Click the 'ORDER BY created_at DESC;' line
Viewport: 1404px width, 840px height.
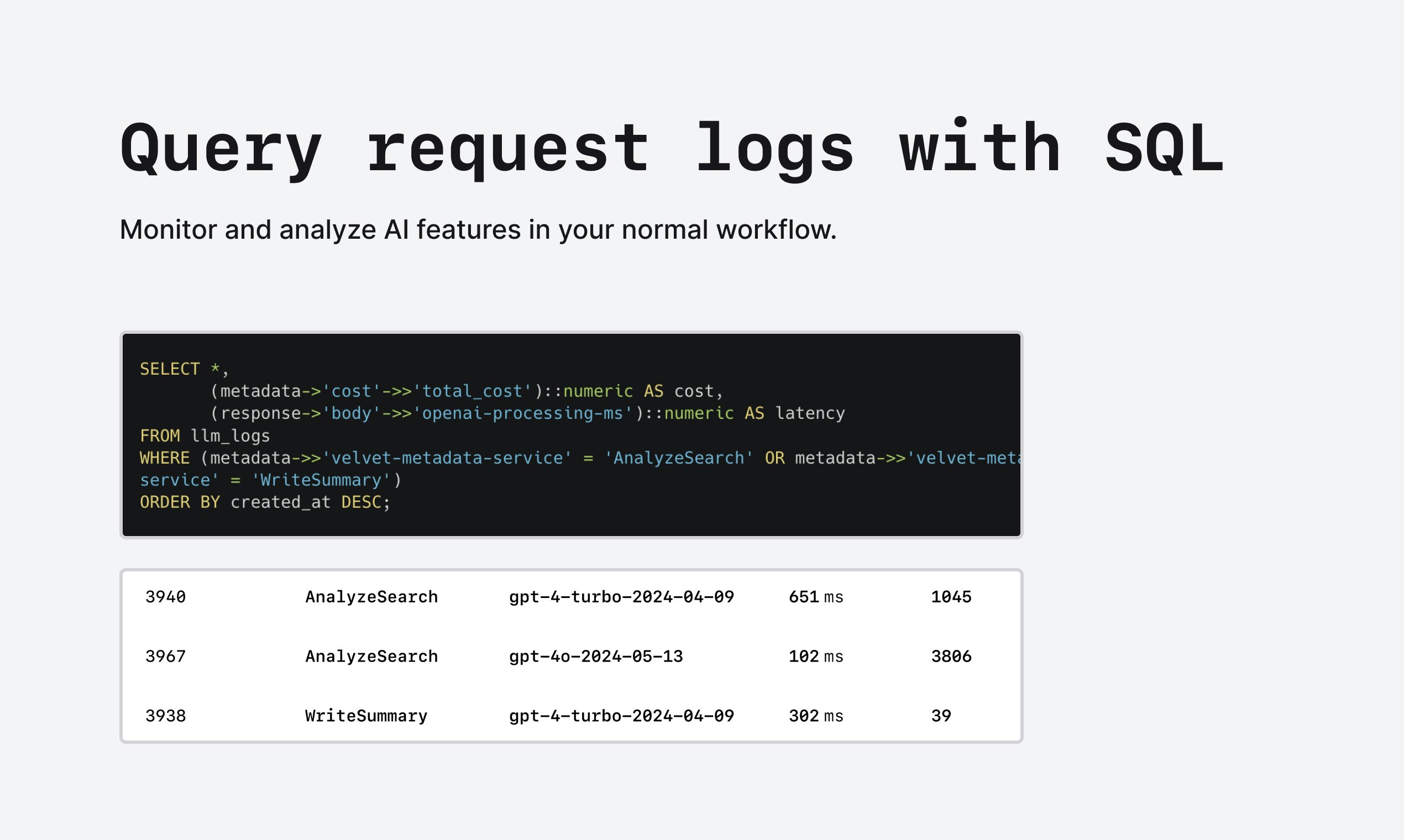(x=265, y=502)
